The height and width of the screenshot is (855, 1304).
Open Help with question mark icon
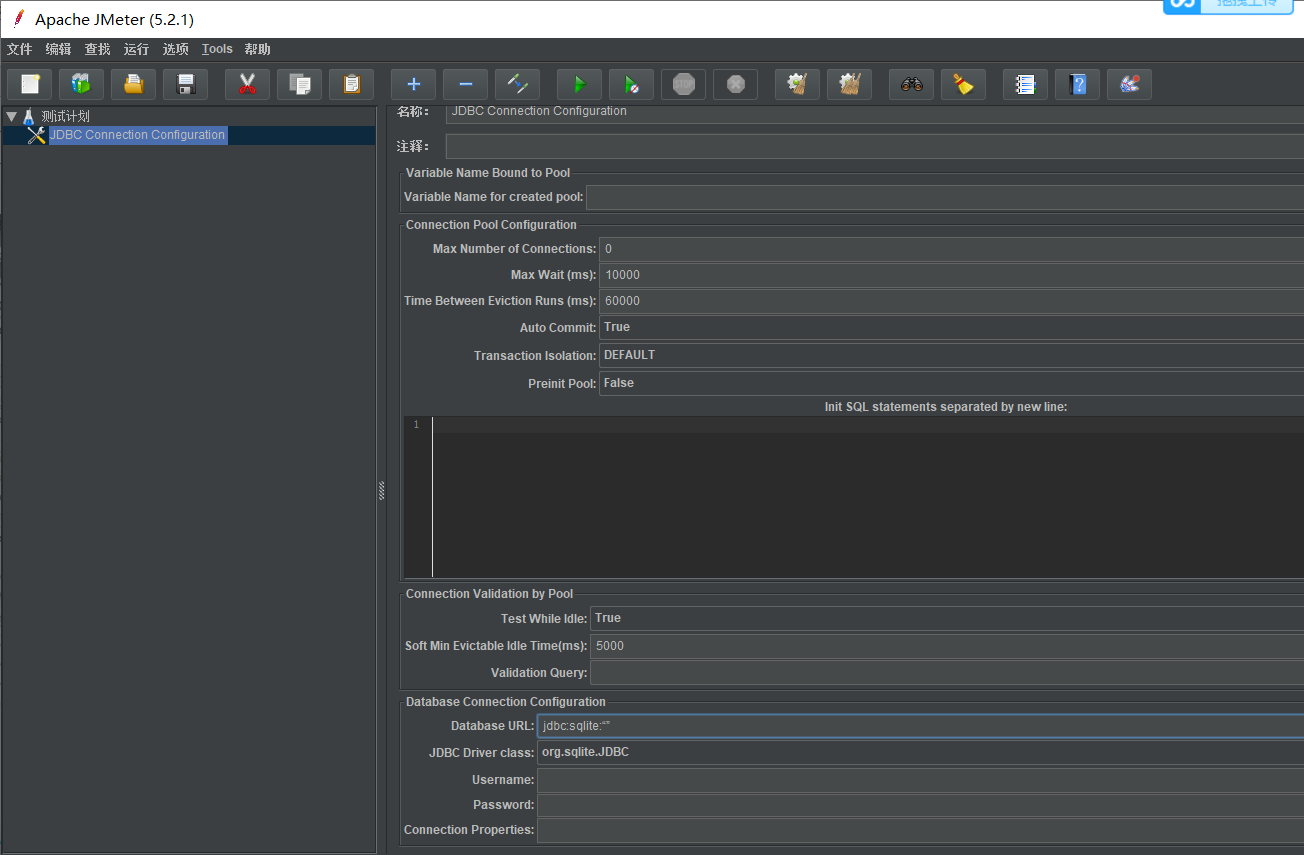1077,85
